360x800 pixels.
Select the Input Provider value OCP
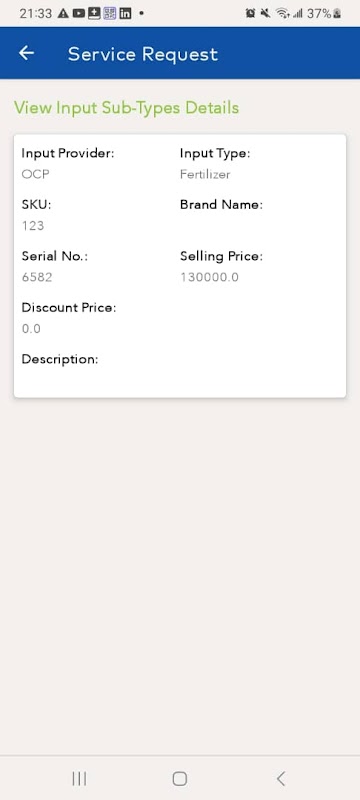click(x=35, y=174)
